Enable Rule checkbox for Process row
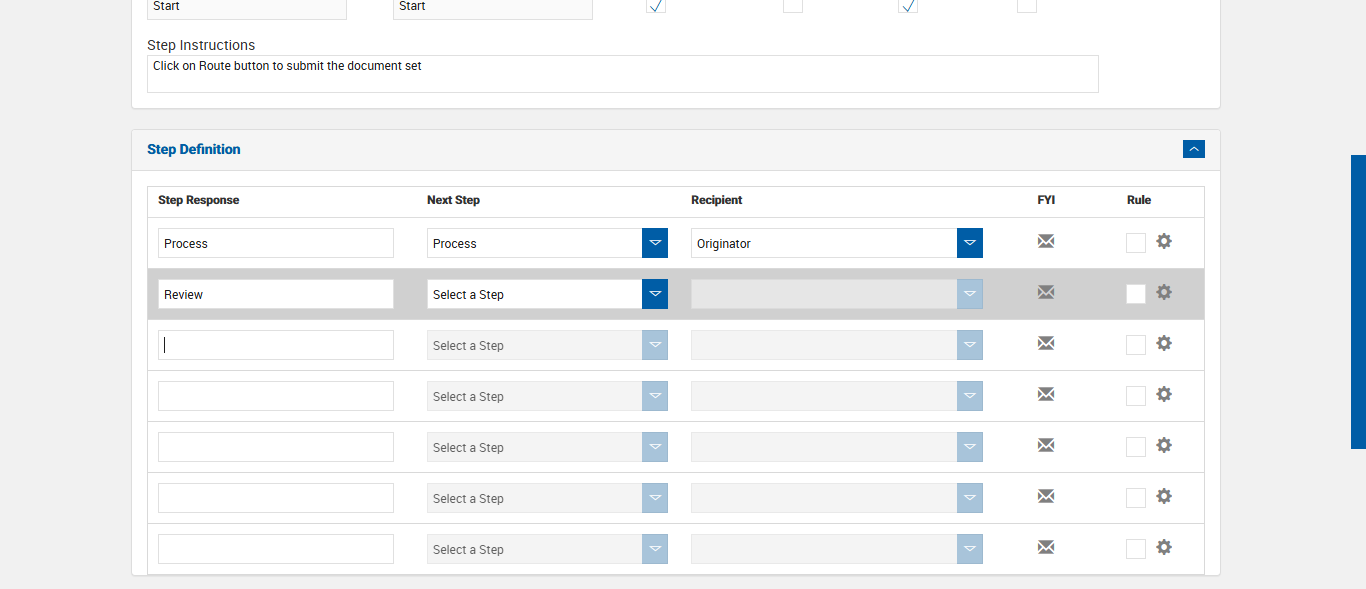This screenshot has width=1366, height=589. point(1136,243)
